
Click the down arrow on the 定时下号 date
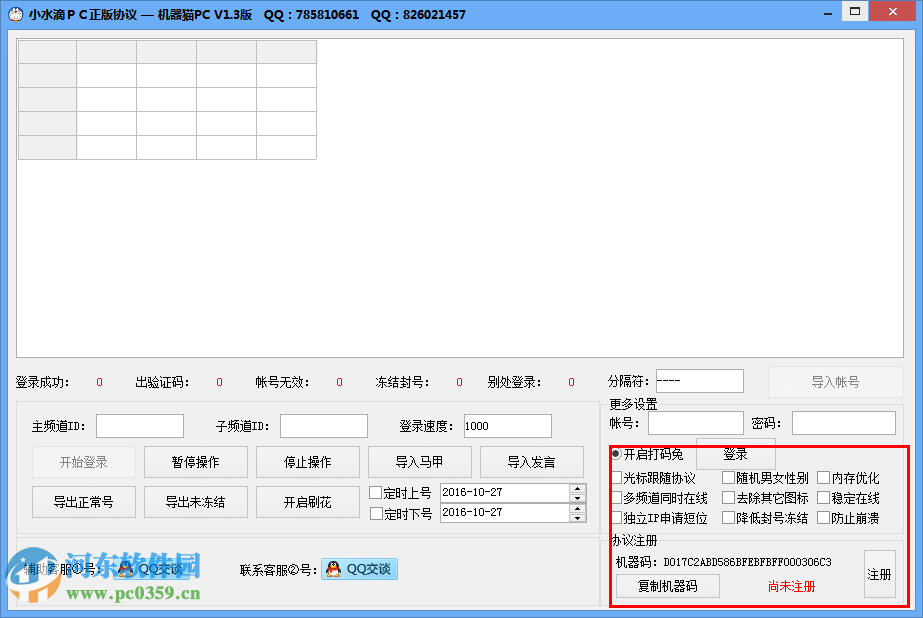click(x=575, y=519)
